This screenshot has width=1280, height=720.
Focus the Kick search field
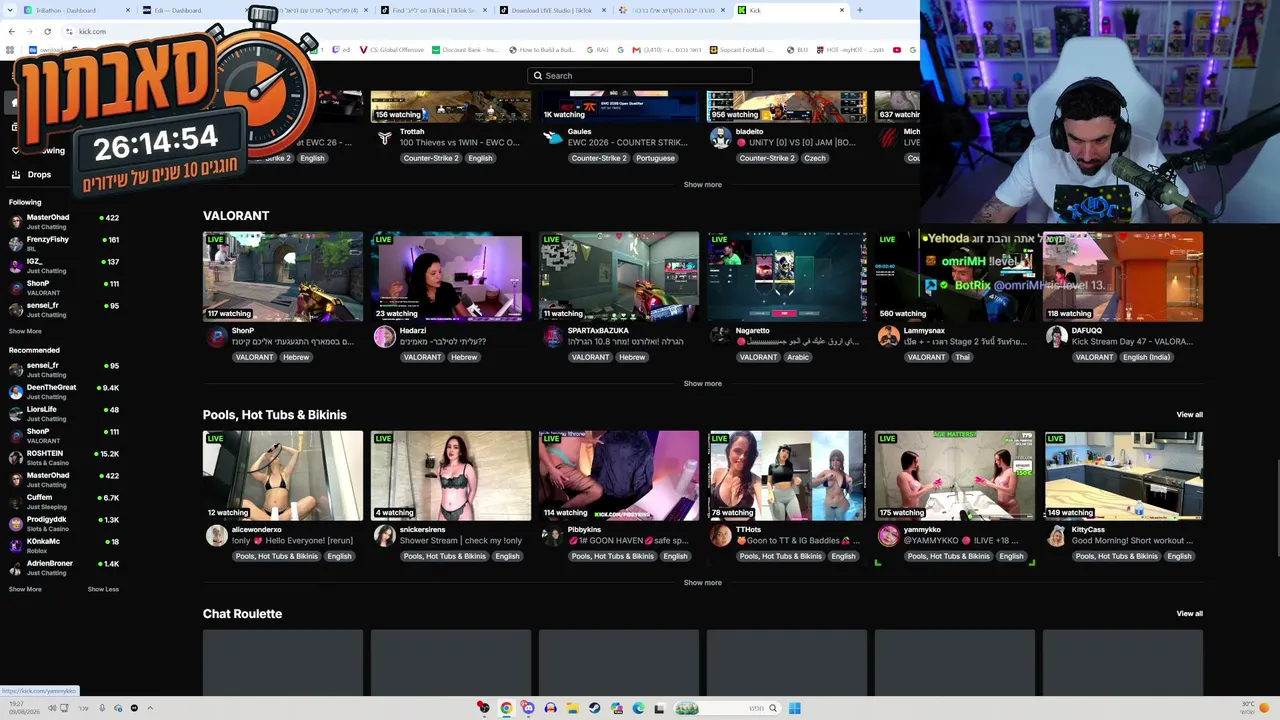click(x=640, y=76)
